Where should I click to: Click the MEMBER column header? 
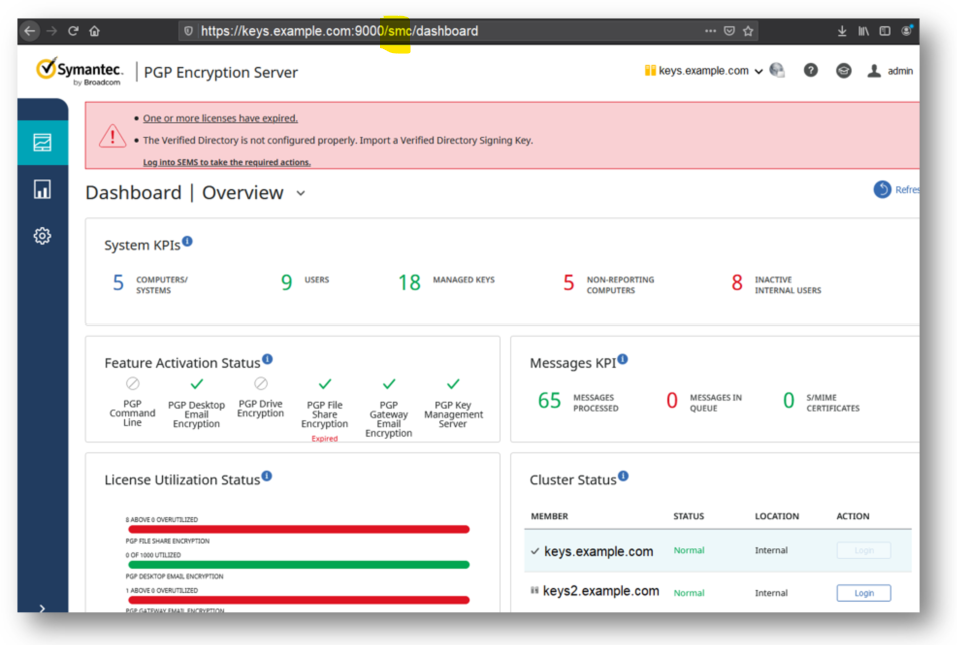549,516
